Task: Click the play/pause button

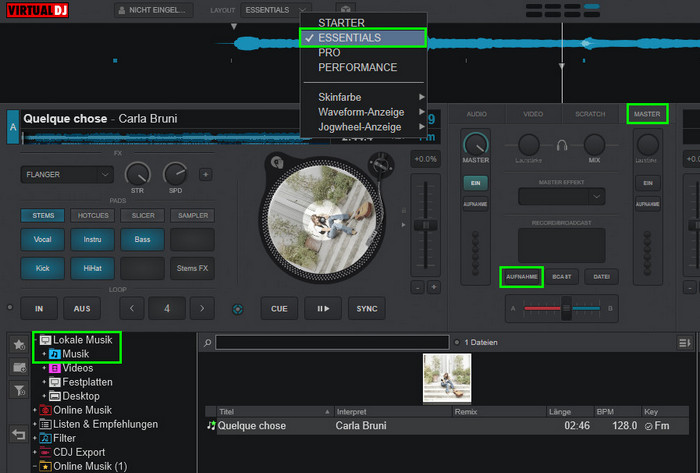Action: [x=323, y=309]
